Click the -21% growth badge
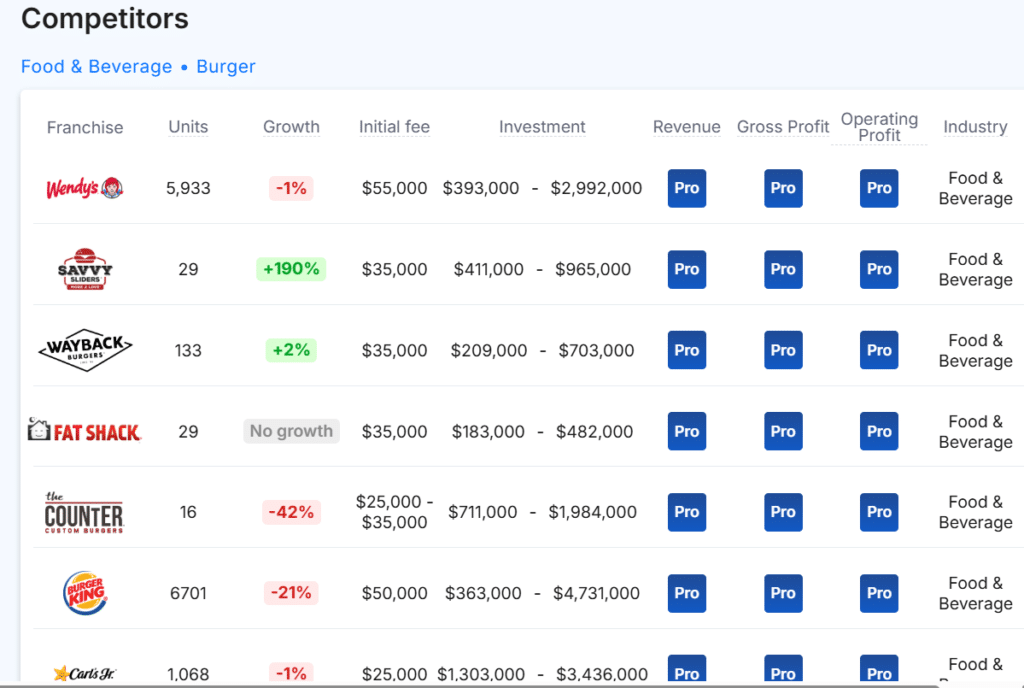Viewport: 1024px width, 688px height. point(291,593)
